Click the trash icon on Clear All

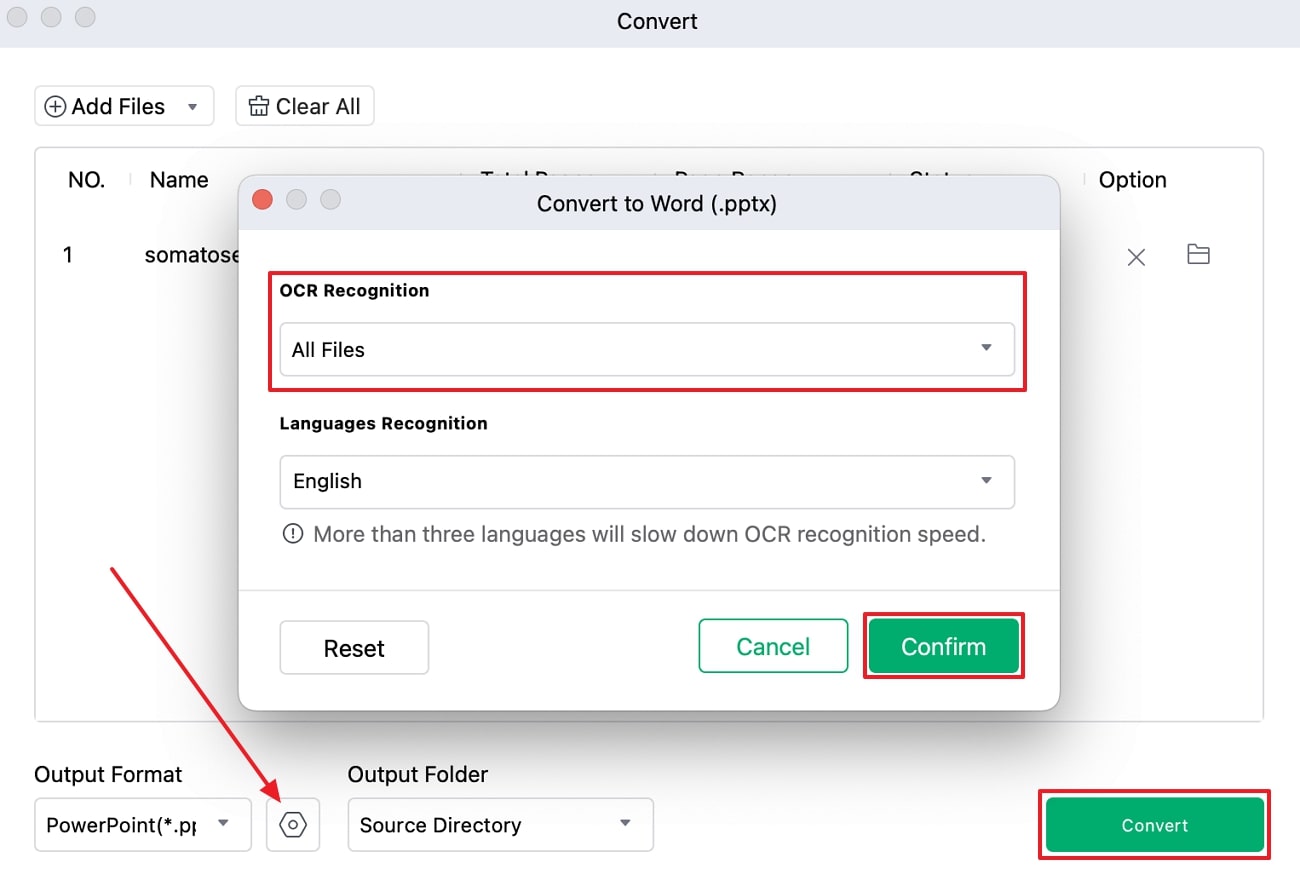click(259, 106)
